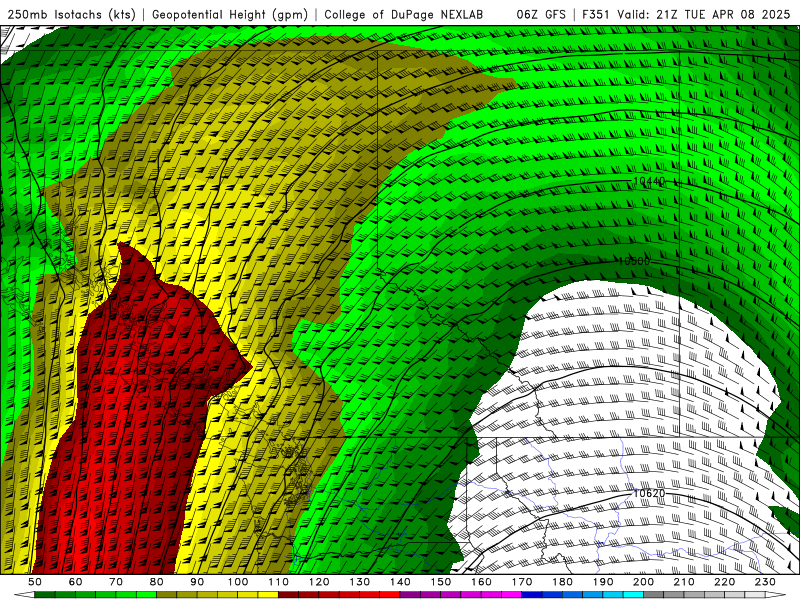Click the 170 value on color scale
Screen dimensions: 800x600
coord(522,582)
